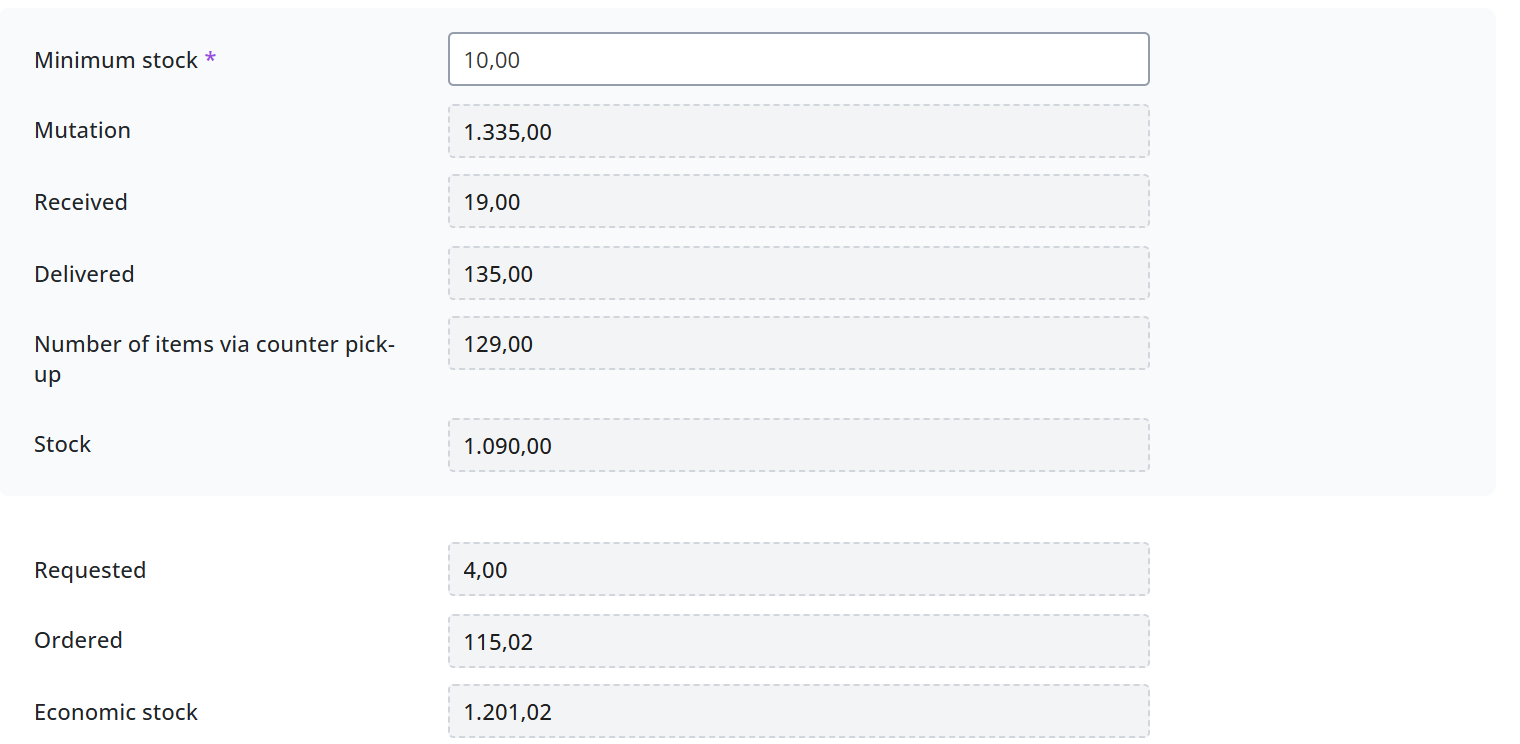
Task: Click the Minimum stock label
Action: (x=116, y=60)
